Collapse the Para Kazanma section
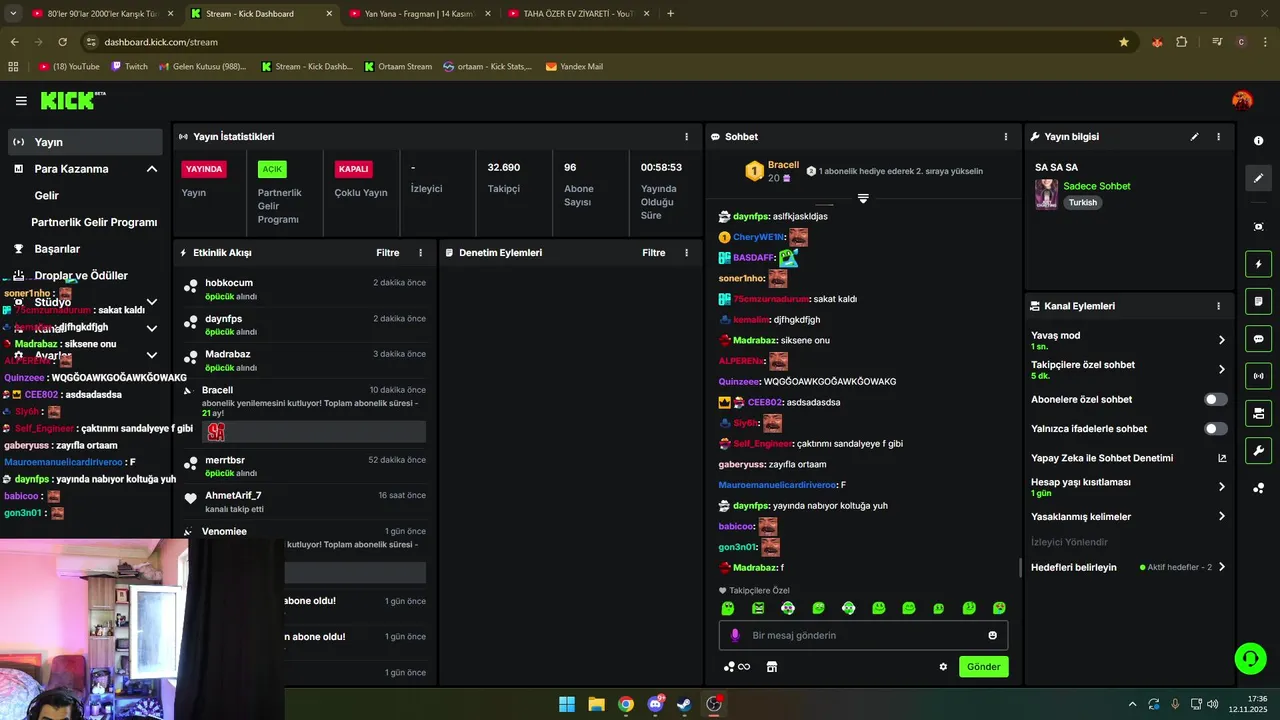 click(x=152, y=169)
